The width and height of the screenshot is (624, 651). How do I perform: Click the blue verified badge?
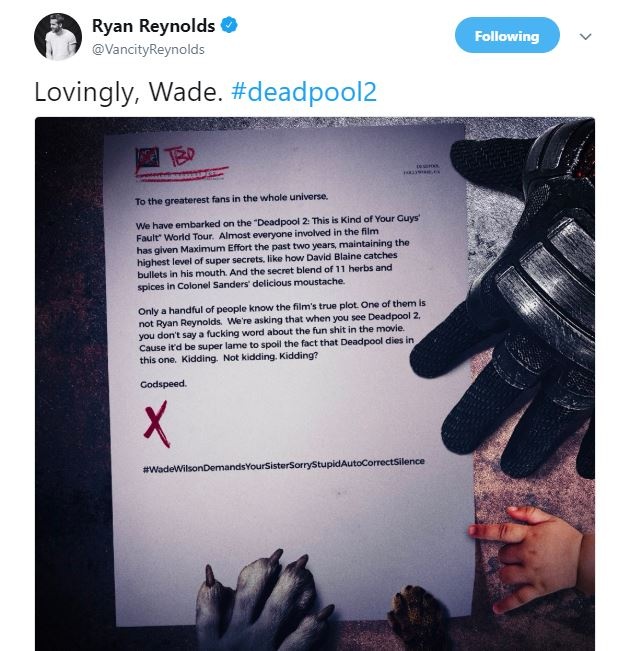tap(229, 25)
